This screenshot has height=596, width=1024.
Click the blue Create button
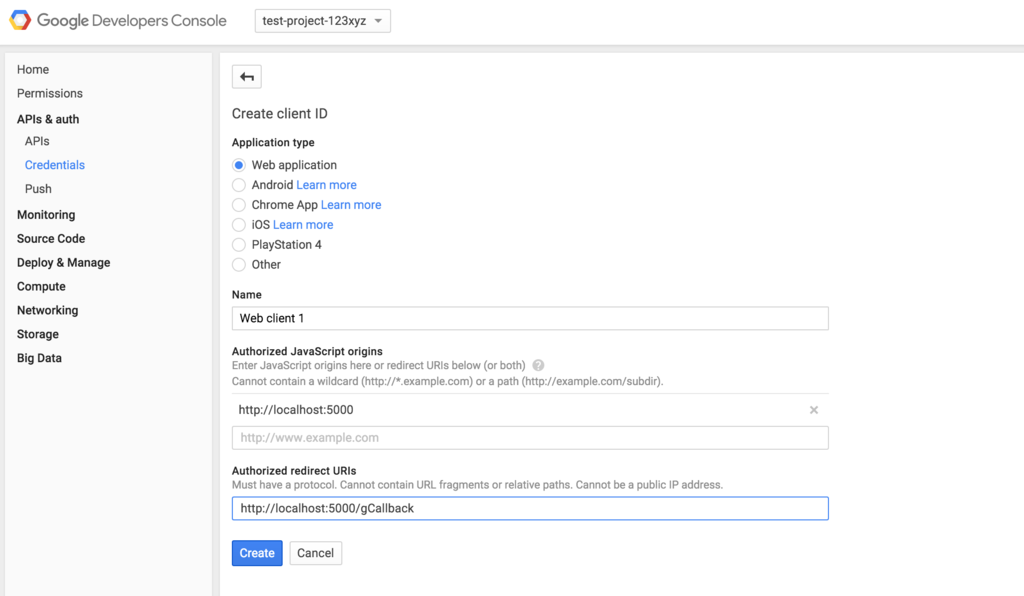[257, 553]
